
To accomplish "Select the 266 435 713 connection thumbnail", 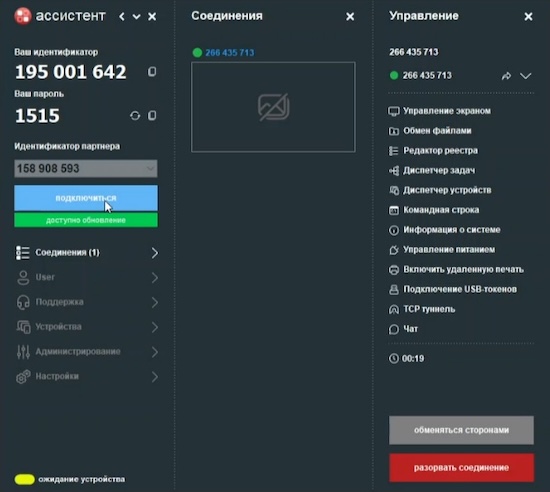I will pos(273,107).
